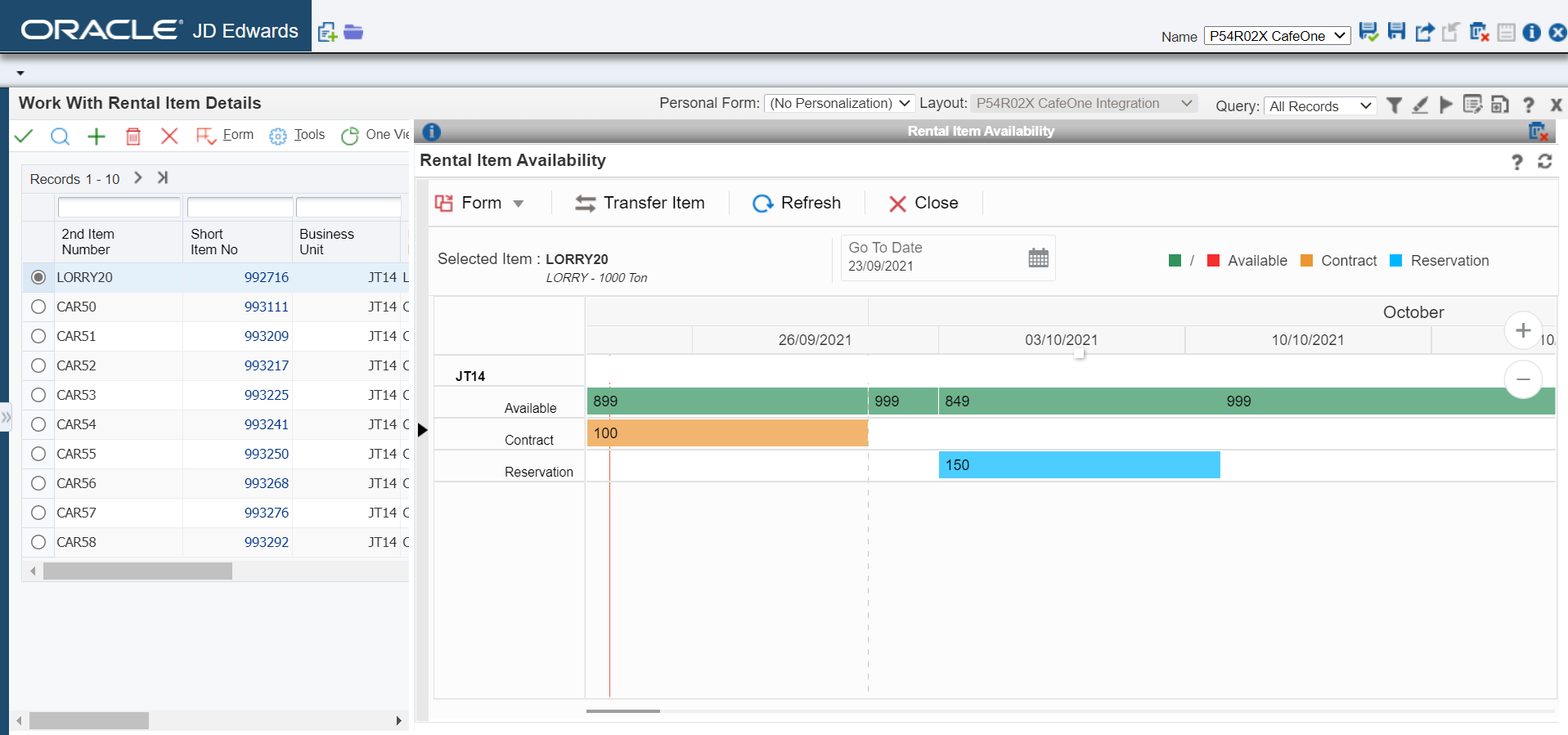
Task: Click the blue info icon in the top header
Action: point(1532,32)
